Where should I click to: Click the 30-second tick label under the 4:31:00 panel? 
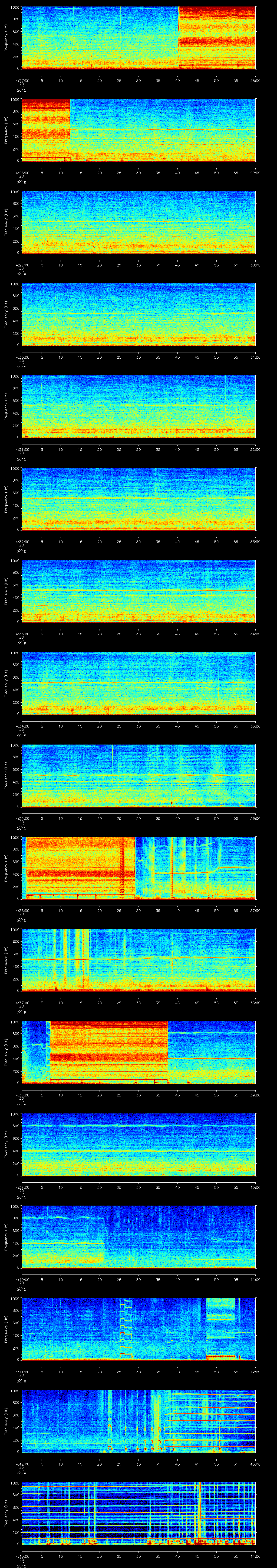coord(138,449)
